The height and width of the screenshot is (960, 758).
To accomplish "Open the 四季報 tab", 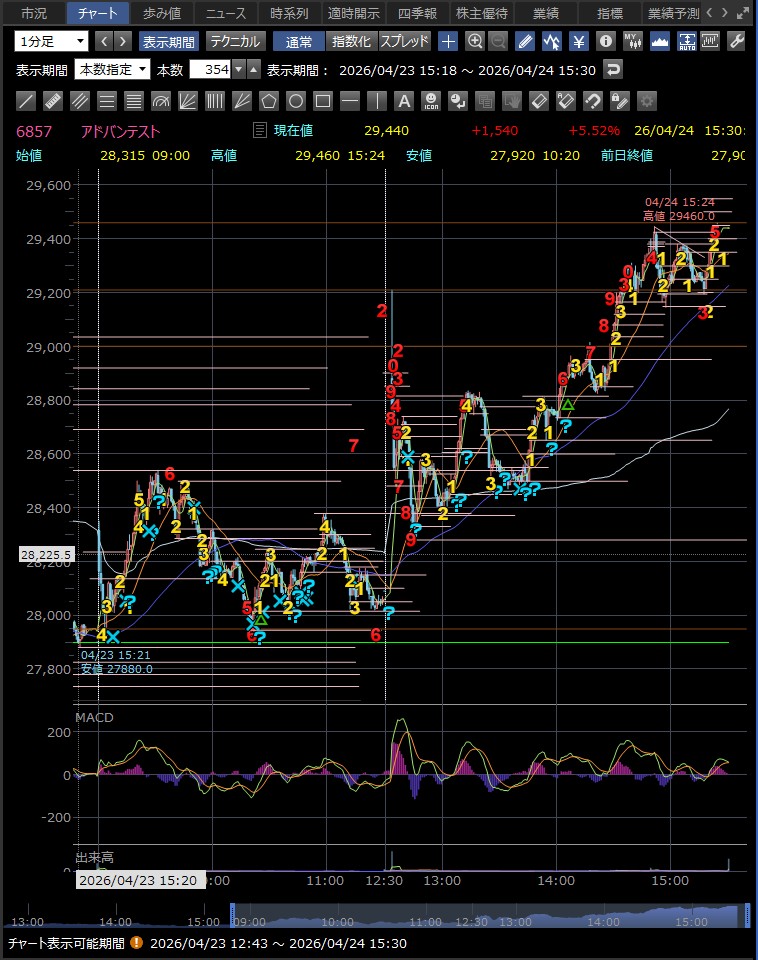I will click(x=418, y=13).
